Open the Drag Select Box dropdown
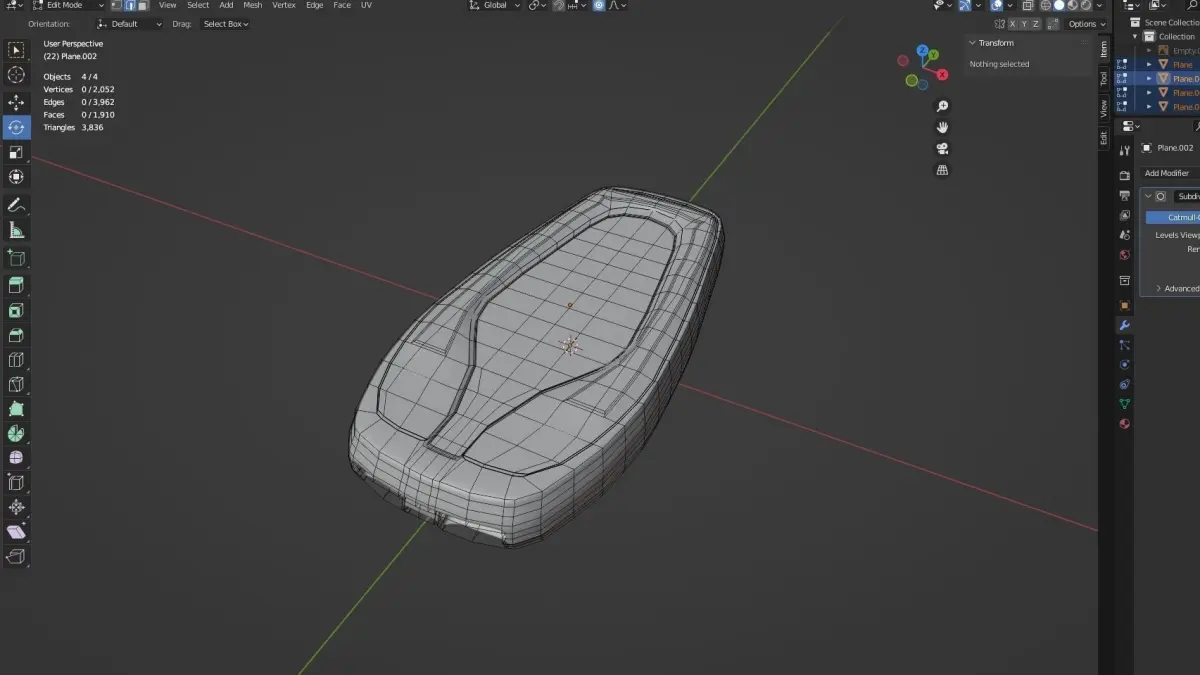This screenshot has height=675, width=1200. click(x=226, y=24)
